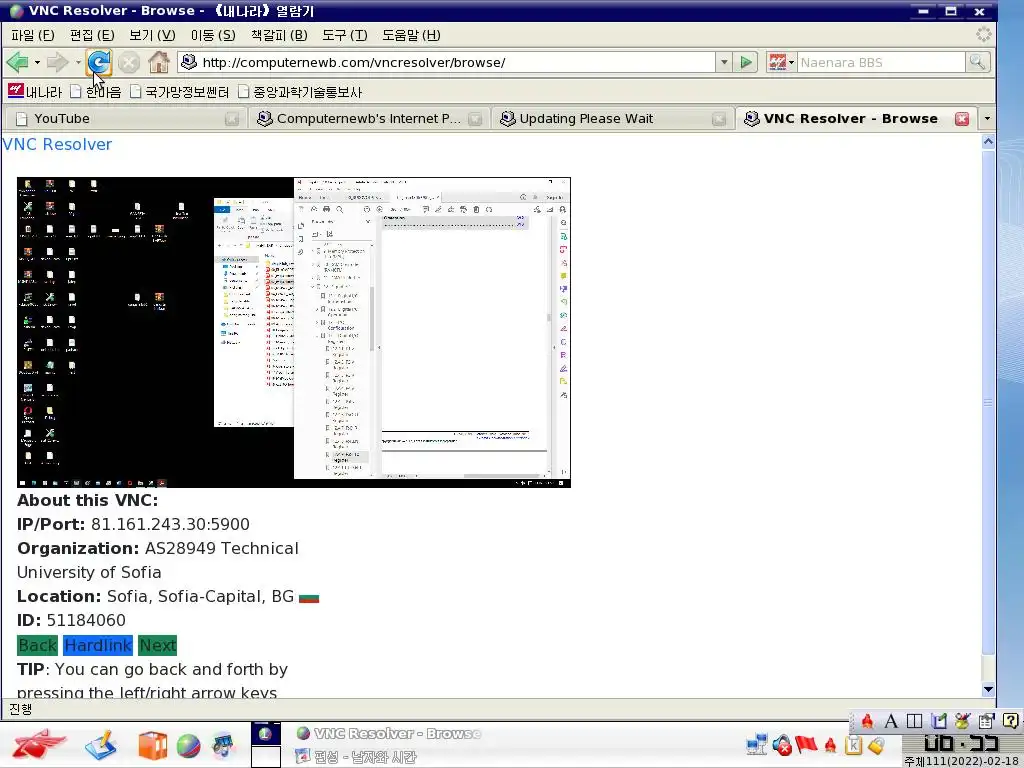Screen dimensions: 1024x768
Task: Click the Naenara BBS search field
Action: 881,63
